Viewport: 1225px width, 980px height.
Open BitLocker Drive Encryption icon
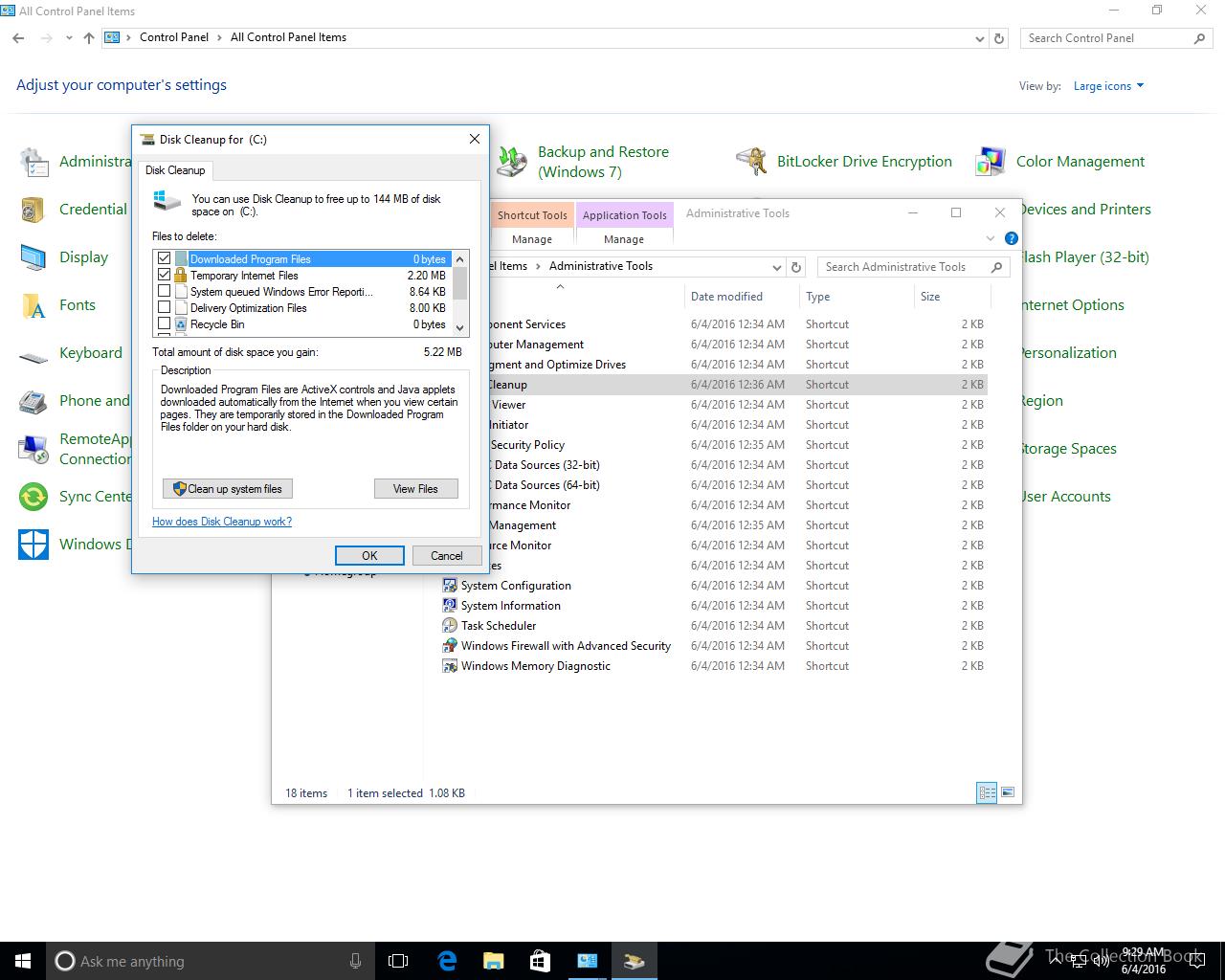pos(751,162)
